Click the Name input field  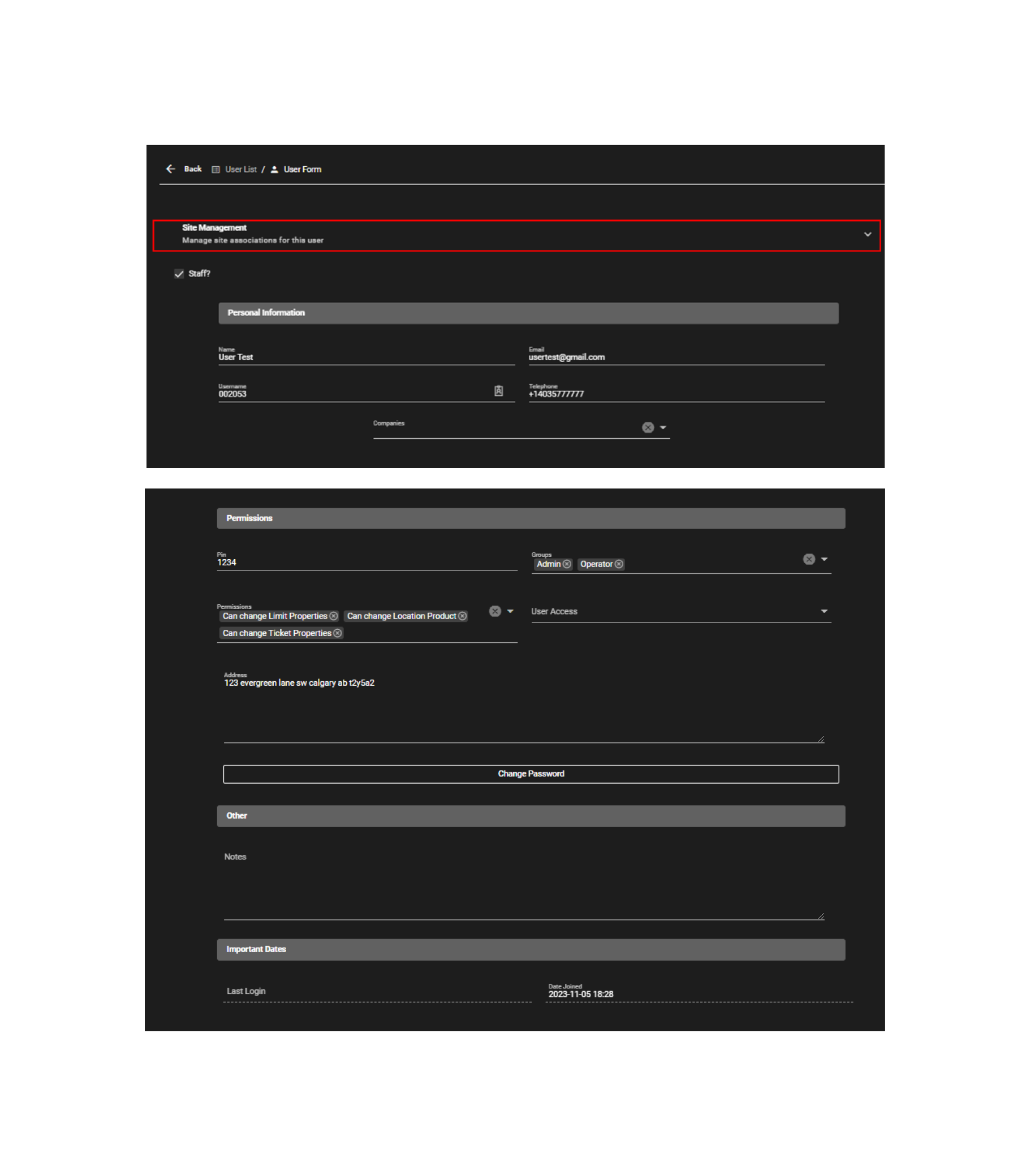pos(366,356)
